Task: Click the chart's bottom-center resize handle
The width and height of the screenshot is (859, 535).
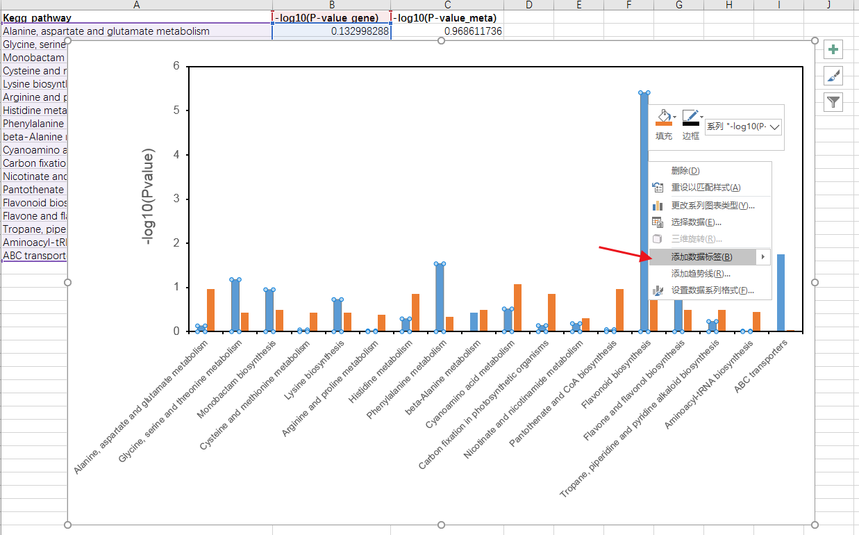Action: click(x=441, y=525)
